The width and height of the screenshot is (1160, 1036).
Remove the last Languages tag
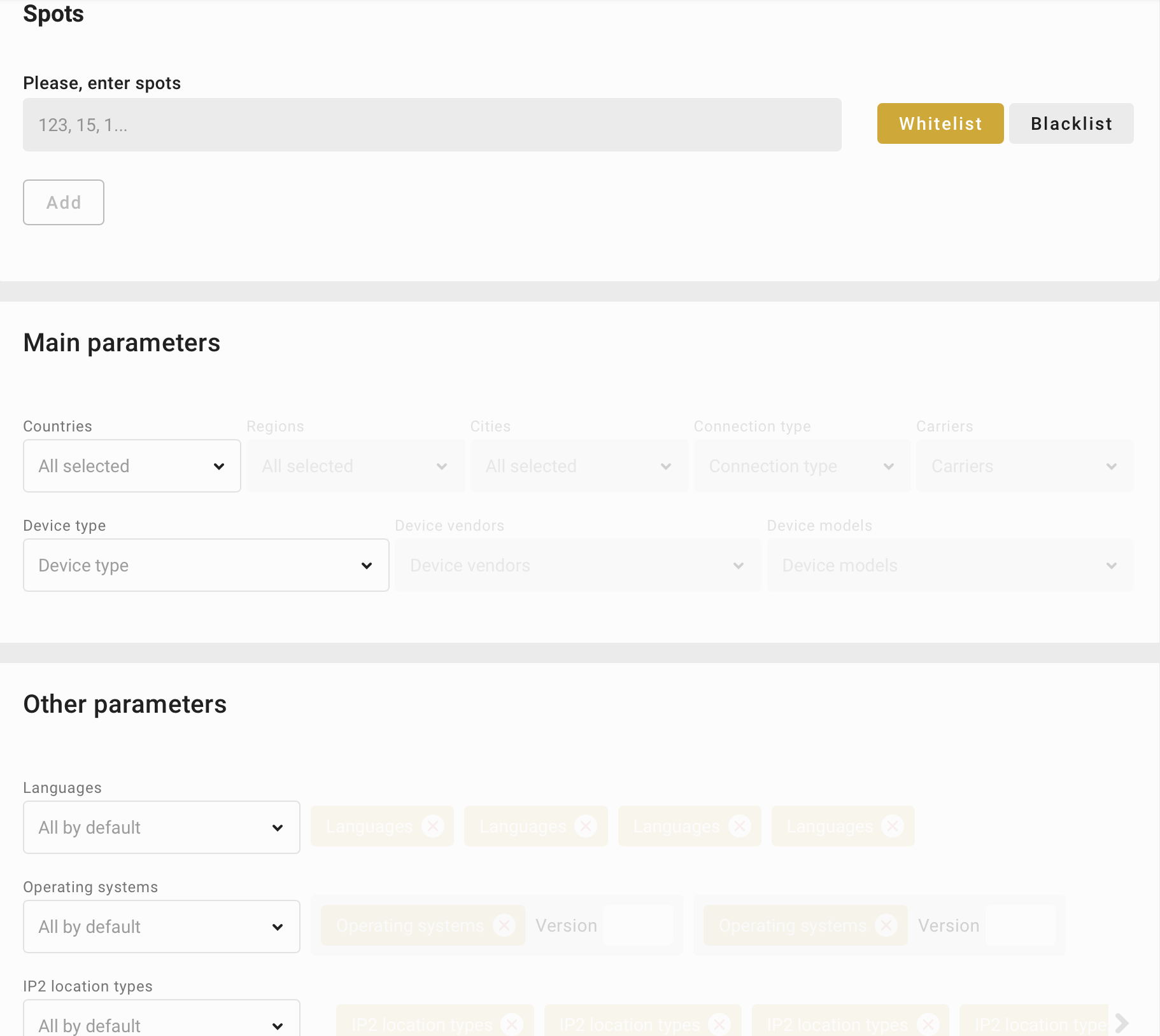[x=893, y=826]
